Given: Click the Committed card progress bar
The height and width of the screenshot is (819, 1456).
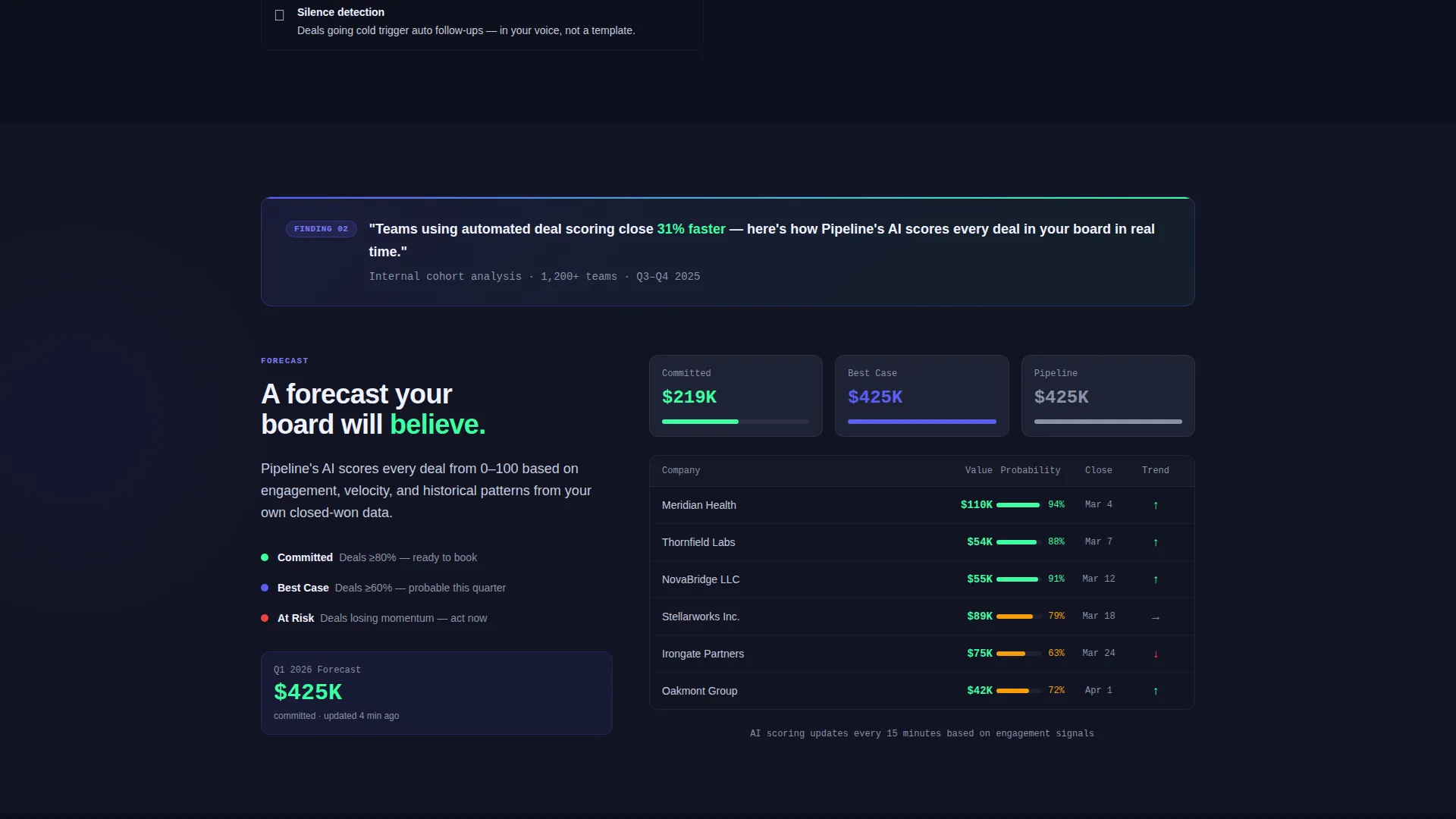Looking at the screenshot, I should click(736, 422).
